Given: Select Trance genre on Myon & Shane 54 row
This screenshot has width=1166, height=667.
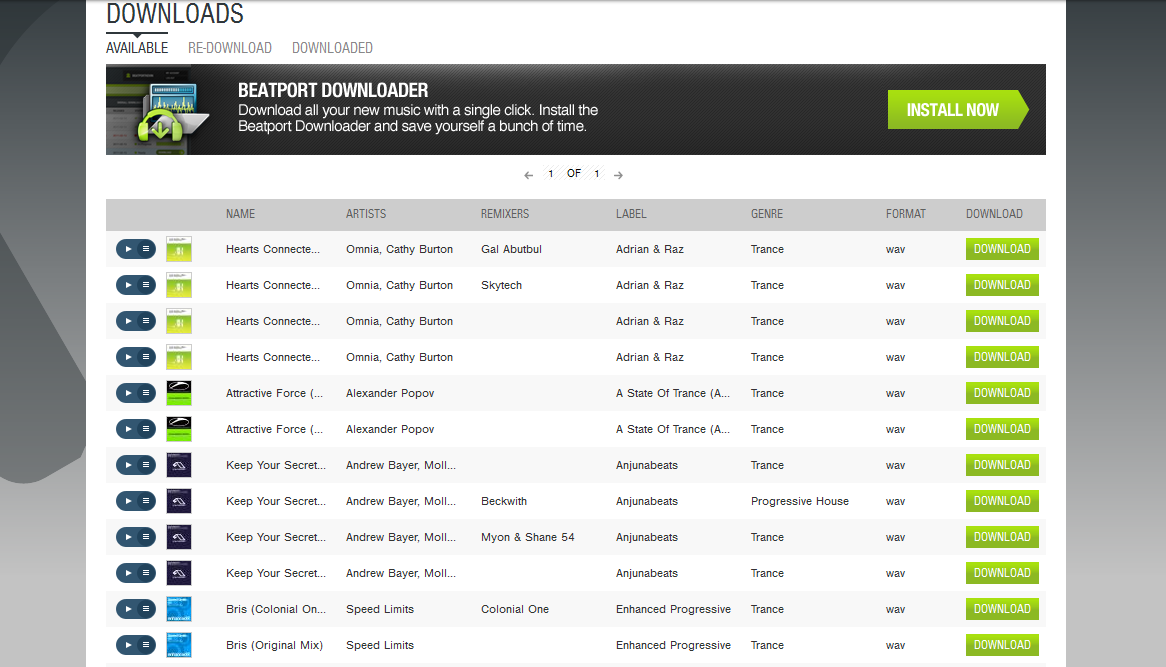Looking at the screenshot, I should (767, 537).
